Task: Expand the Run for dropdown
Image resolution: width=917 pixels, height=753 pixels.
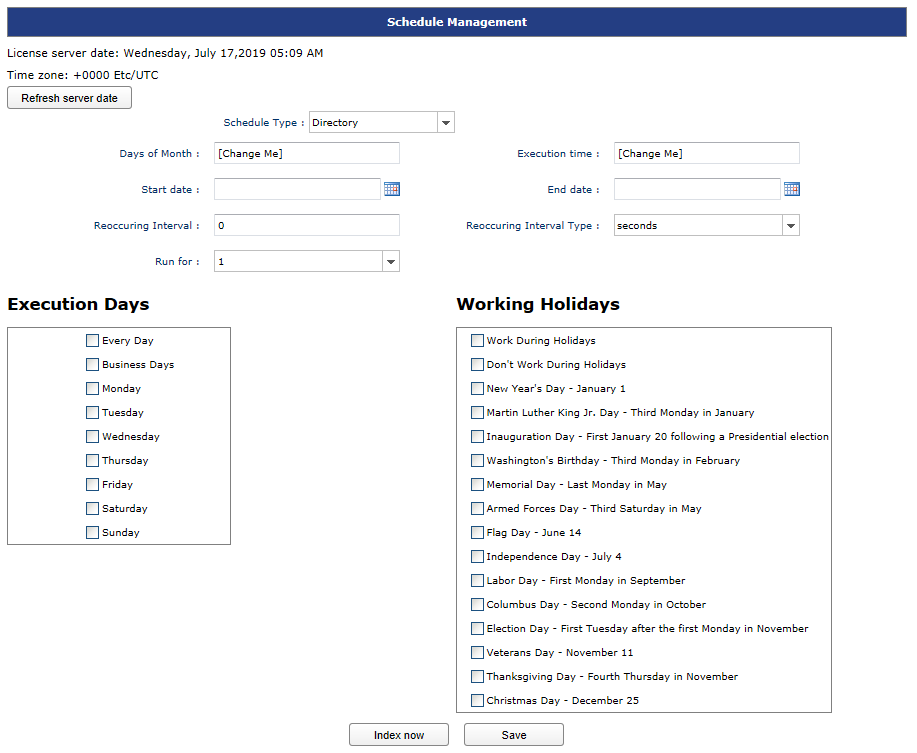Action: (x=391, y=261)
